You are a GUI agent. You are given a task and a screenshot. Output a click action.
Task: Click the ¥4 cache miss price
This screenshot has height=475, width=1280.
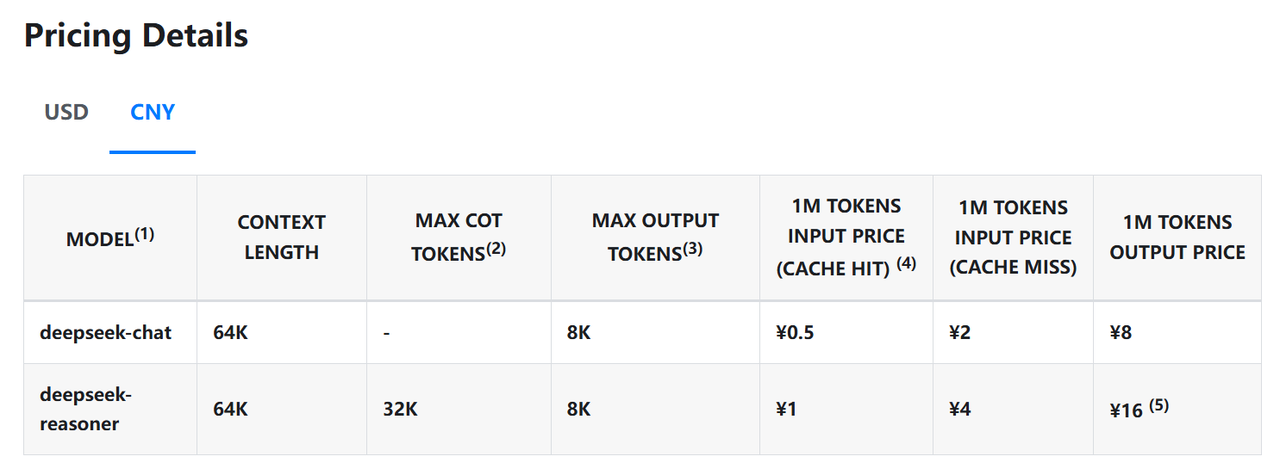click(x=1013, y=409)
